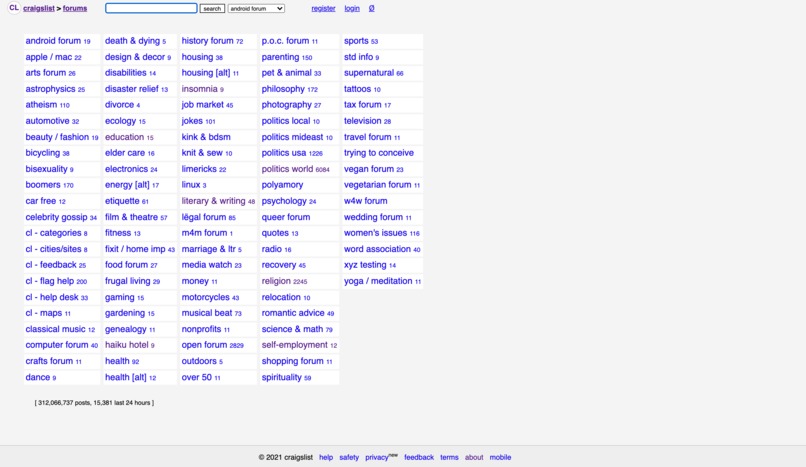The image size is (806, 467).
Task: Open the apple / mac forum
Action: pyautogui.click(x=49, y=57)
